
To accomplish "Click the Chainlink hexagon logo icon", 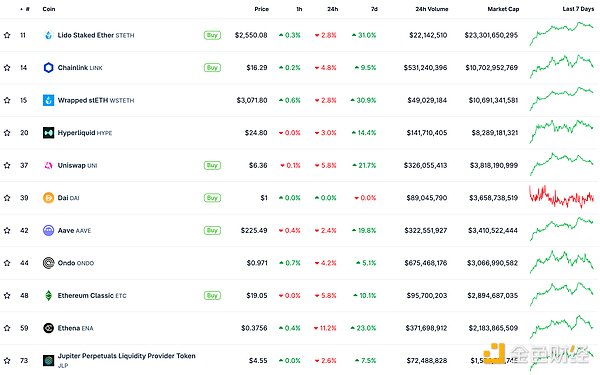I will 49,68.
